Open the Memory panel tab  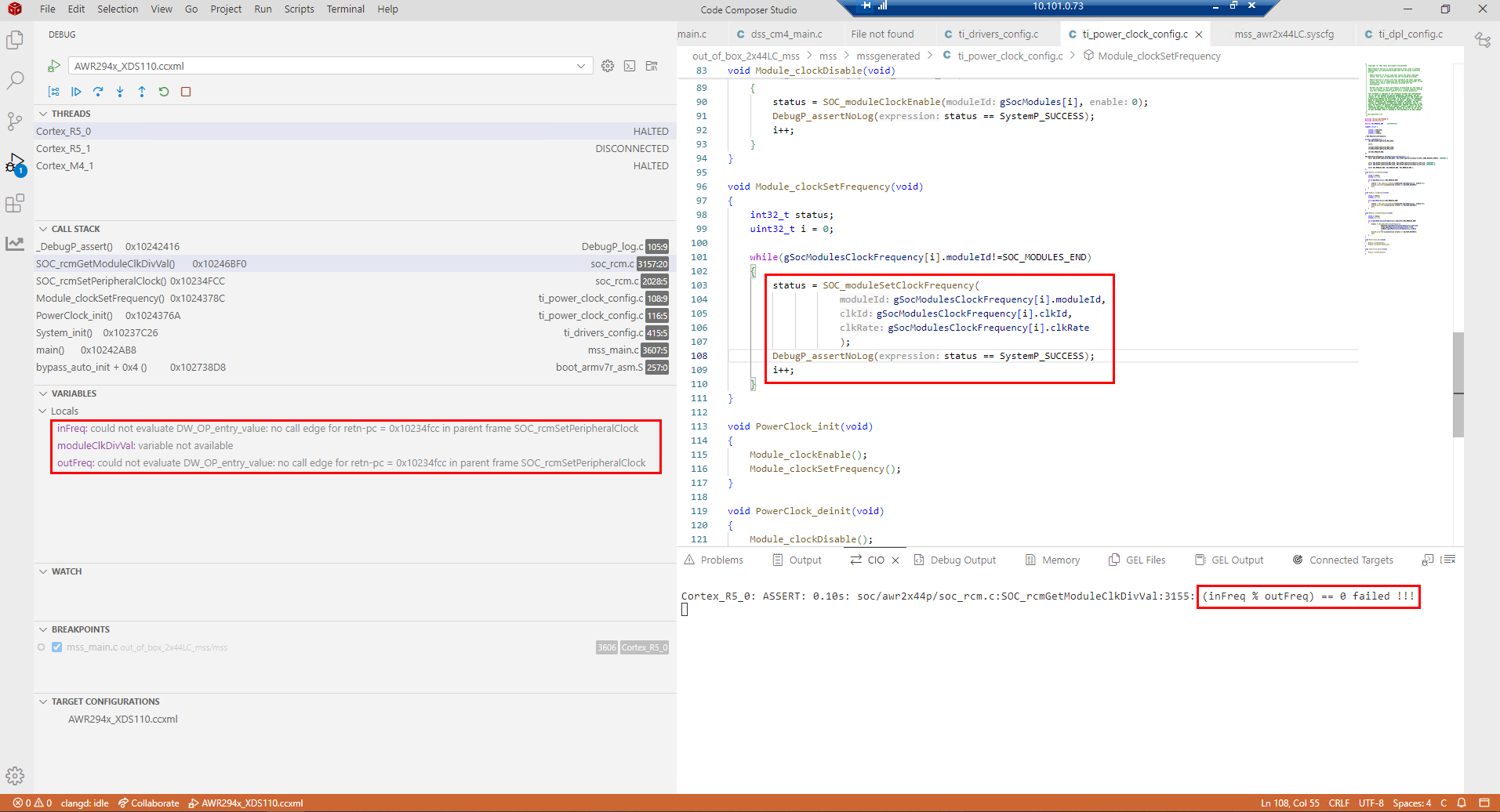pyautogui.click(x=1052, y=560)
